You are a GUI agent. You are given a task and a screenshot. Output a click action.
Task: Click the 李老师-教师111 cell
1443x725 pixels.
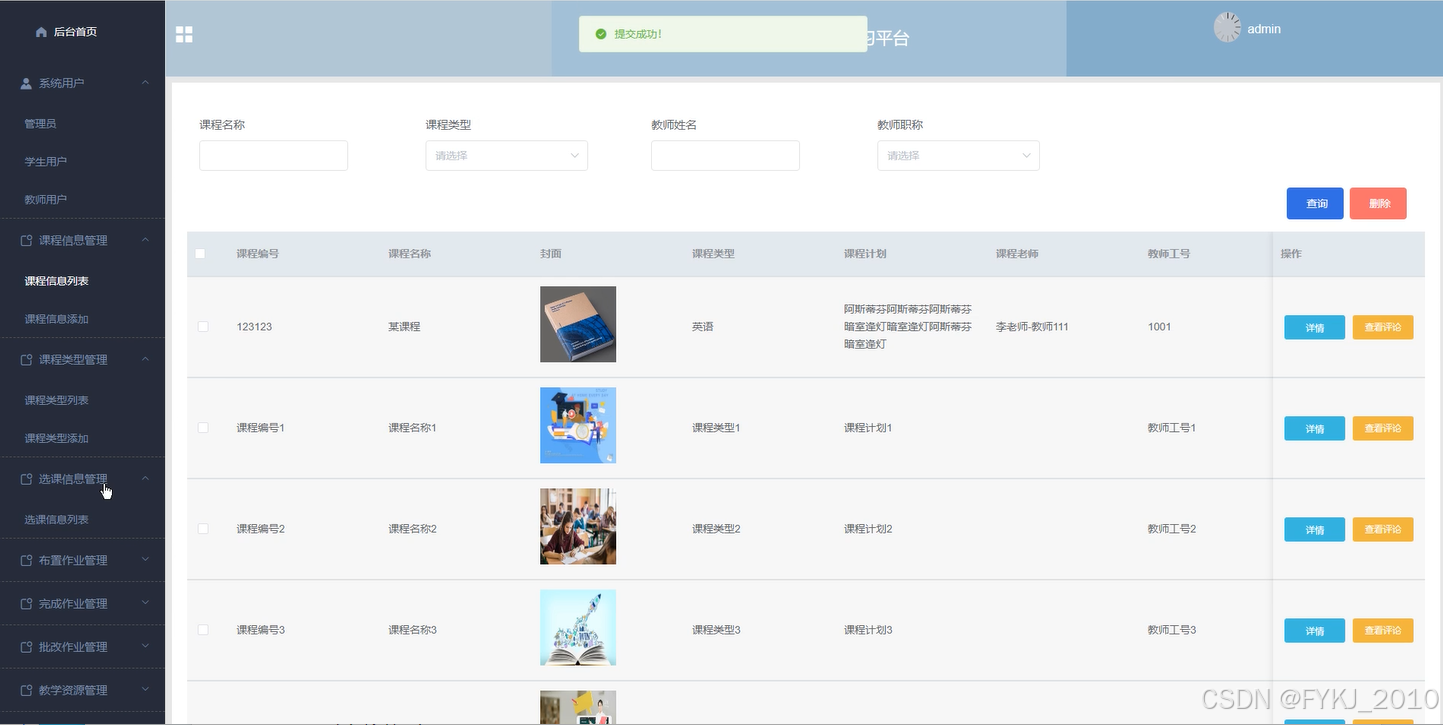point(1032,327)
